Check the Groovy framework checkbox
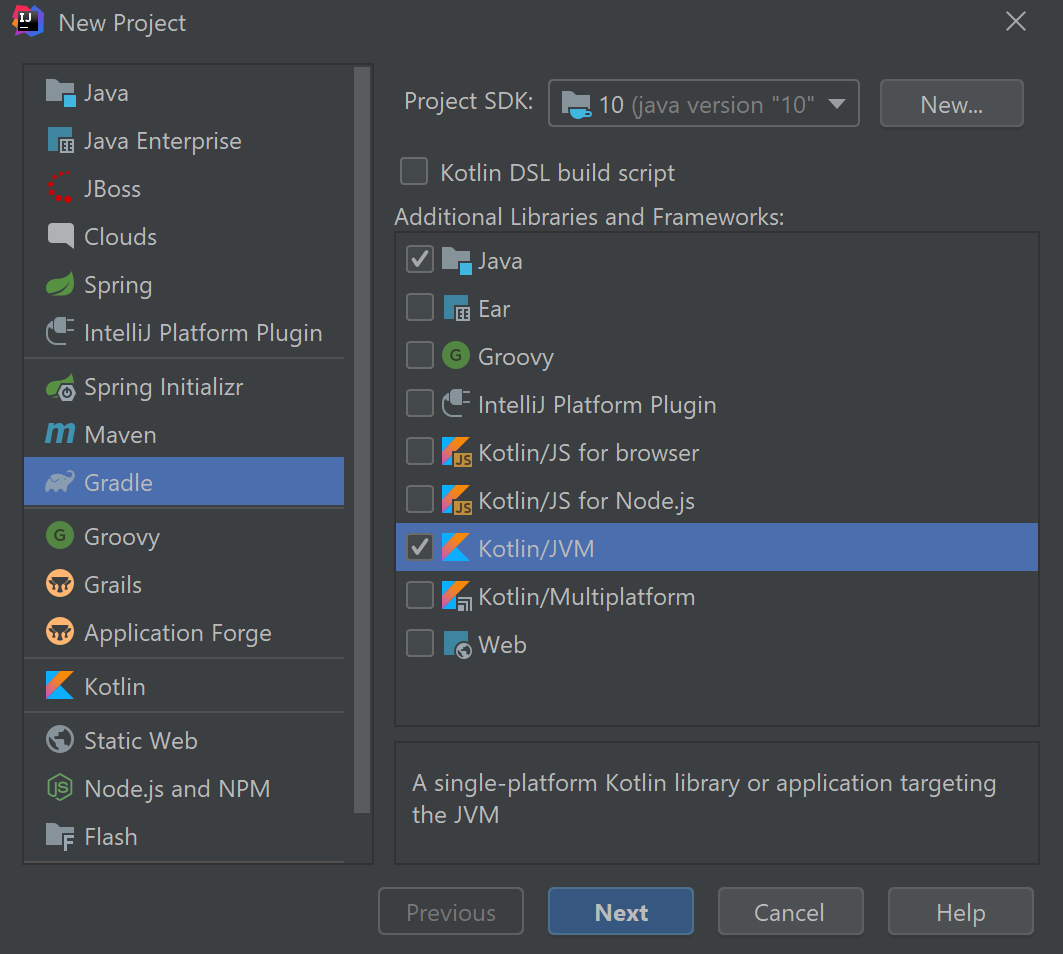 420,356
